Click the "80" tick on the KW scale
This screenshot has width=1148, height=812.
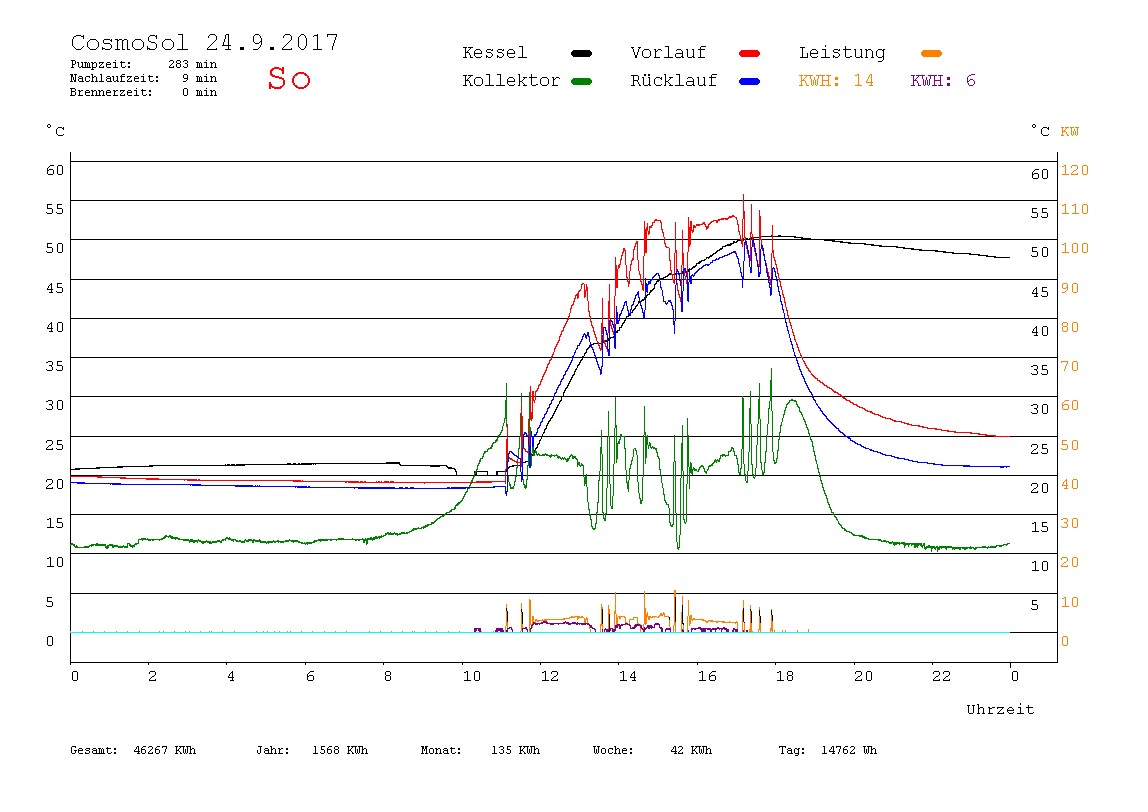click(1070, 327)
